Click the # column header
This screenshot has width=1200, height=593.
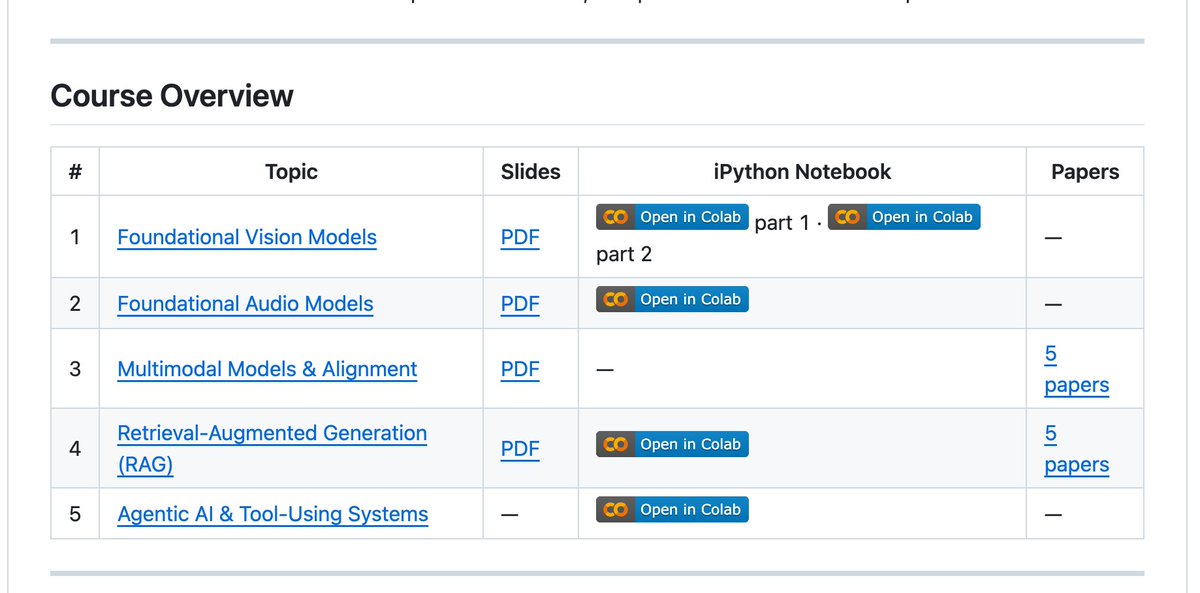pos(75,172)
